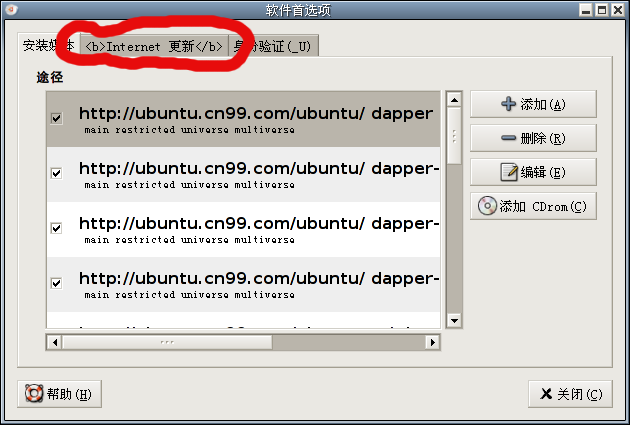Open the Internet 更新 tab
Image resolution: width=630 pixels, height=425 pixels.
click(154, 46)
